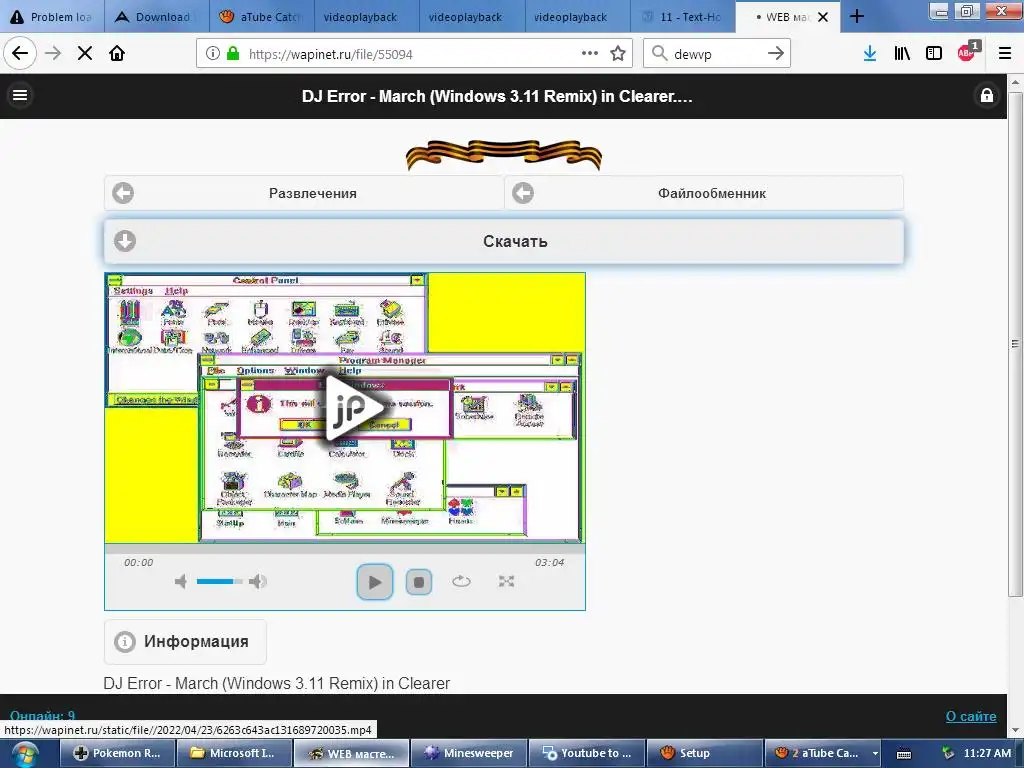Switch to Pokemon R... taskbar window
This screenshot has height=768, width=1024.
coord(118,753)
